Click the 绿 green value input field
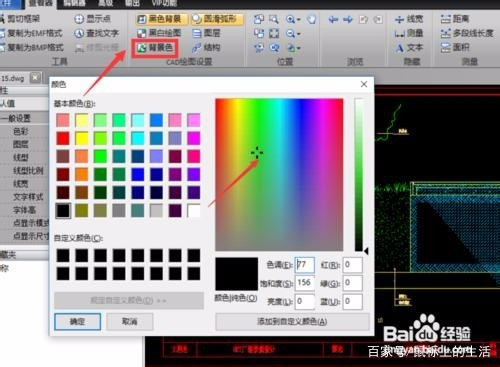 pos(353,283)
